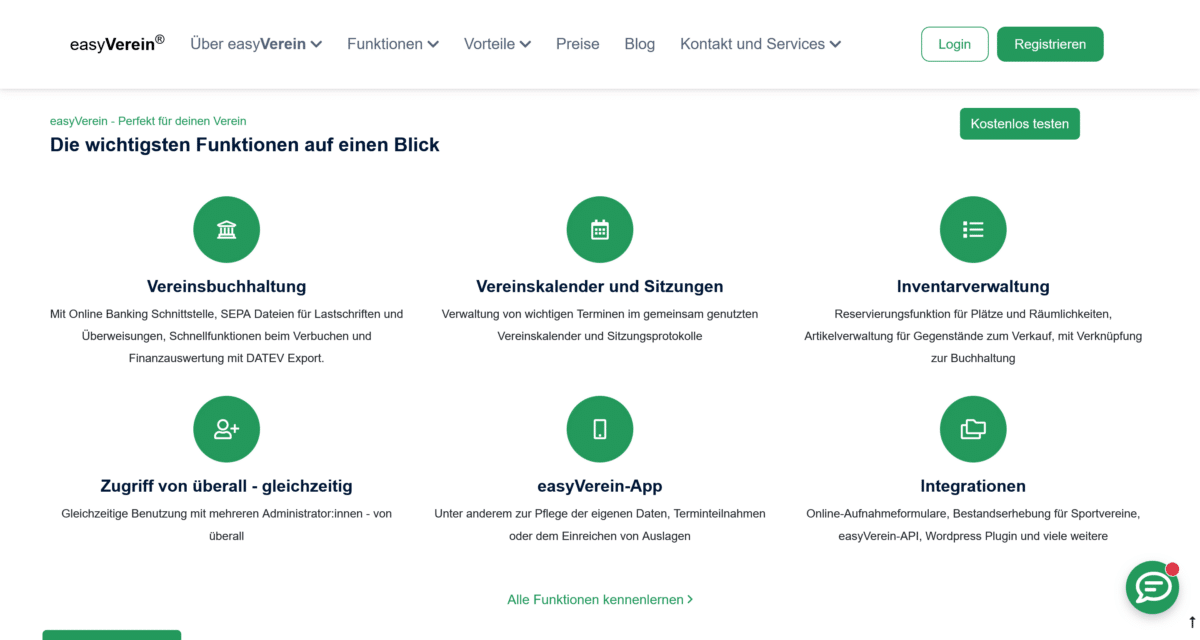This screenshot has width=1200, height=640.
Task: Click the scroll-to-top arrow
Action: (x=1192, y=622)
